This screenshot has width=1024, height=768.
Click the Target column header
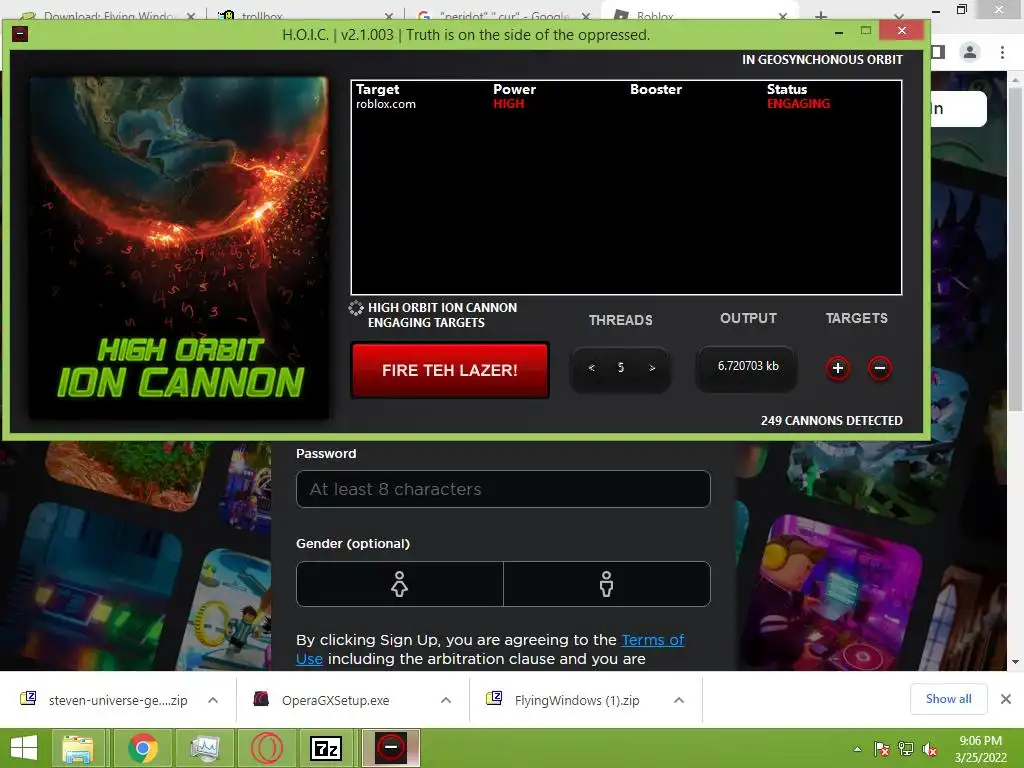pyautogui.click(x=377, y=89)
